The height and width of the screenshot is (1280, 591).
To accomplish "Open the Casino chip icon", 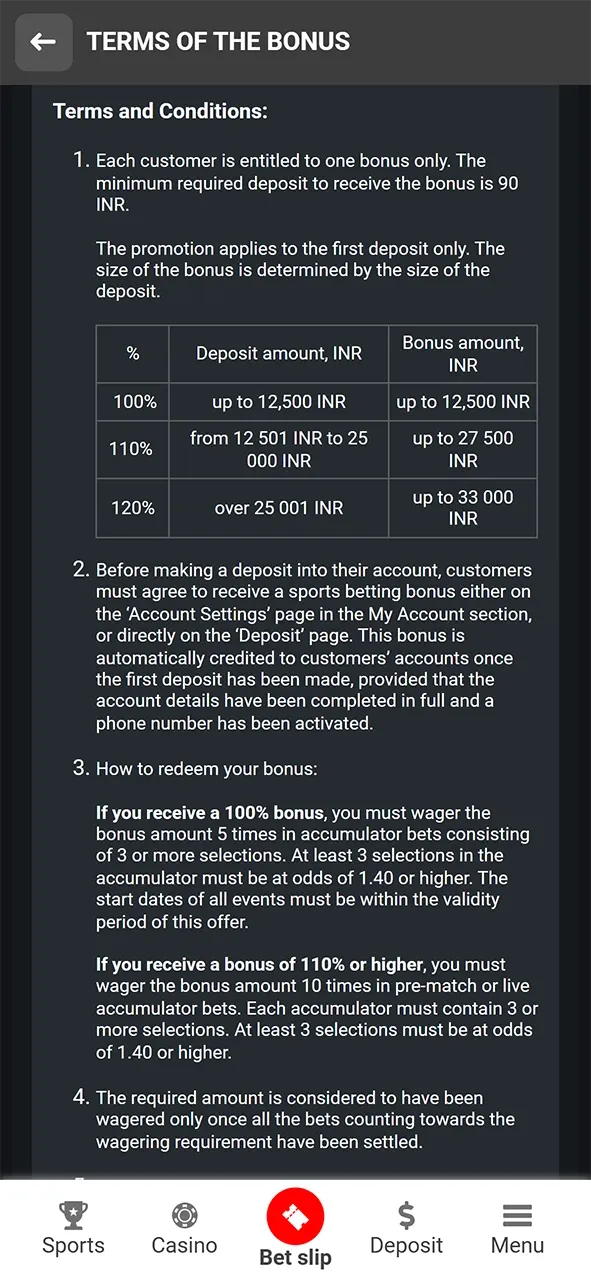I will (x=184, y=1216).
